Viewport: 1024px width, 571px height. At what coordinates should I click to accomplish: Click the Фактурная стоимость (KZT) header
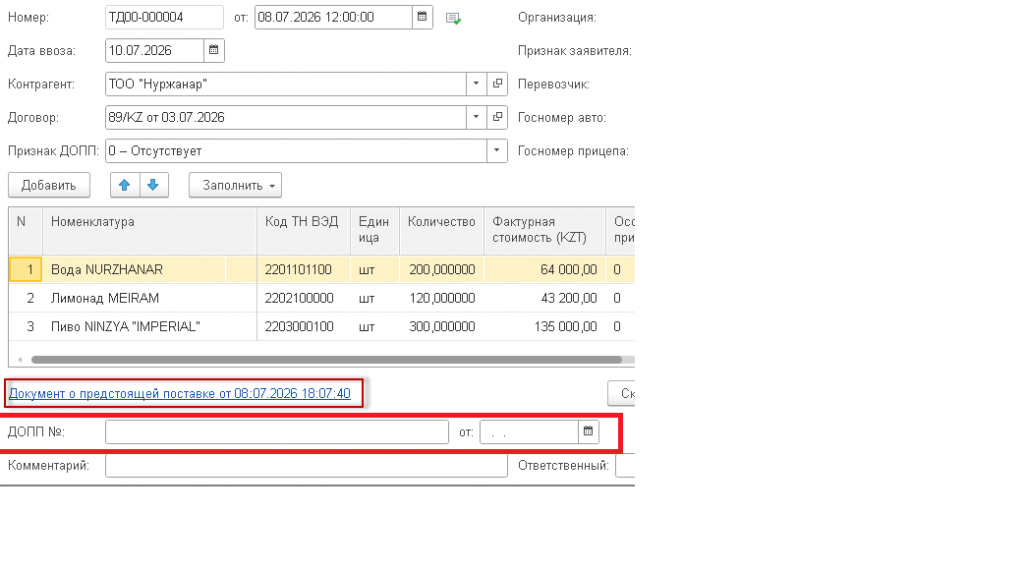(x=545, y=231)
